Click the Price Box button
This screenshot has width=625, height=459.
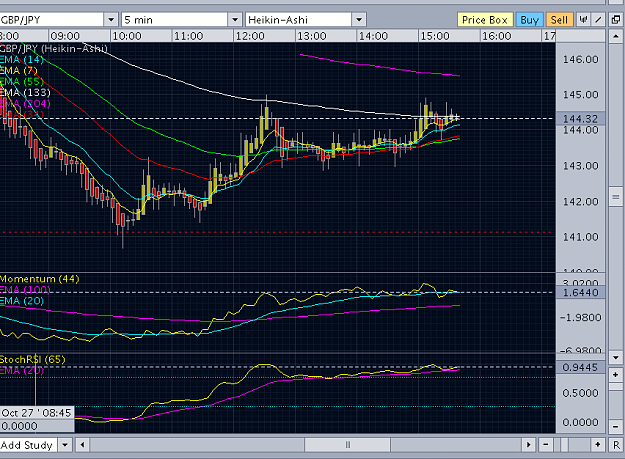(x=484, y=20)
